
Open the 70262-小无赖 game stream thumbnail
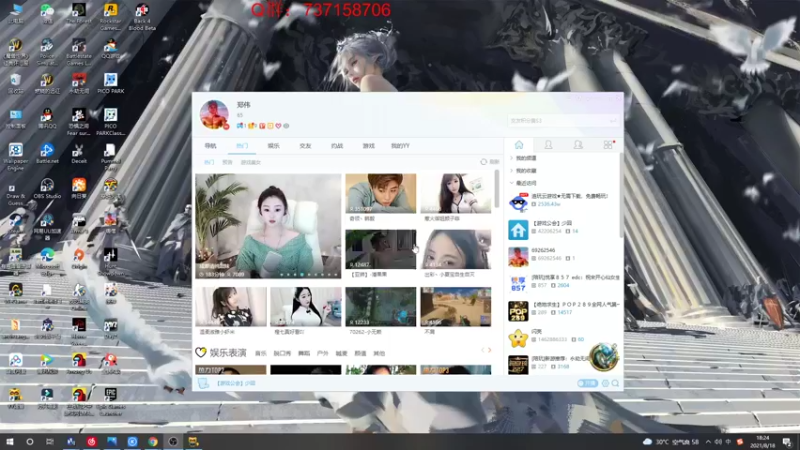click(381, 307)
